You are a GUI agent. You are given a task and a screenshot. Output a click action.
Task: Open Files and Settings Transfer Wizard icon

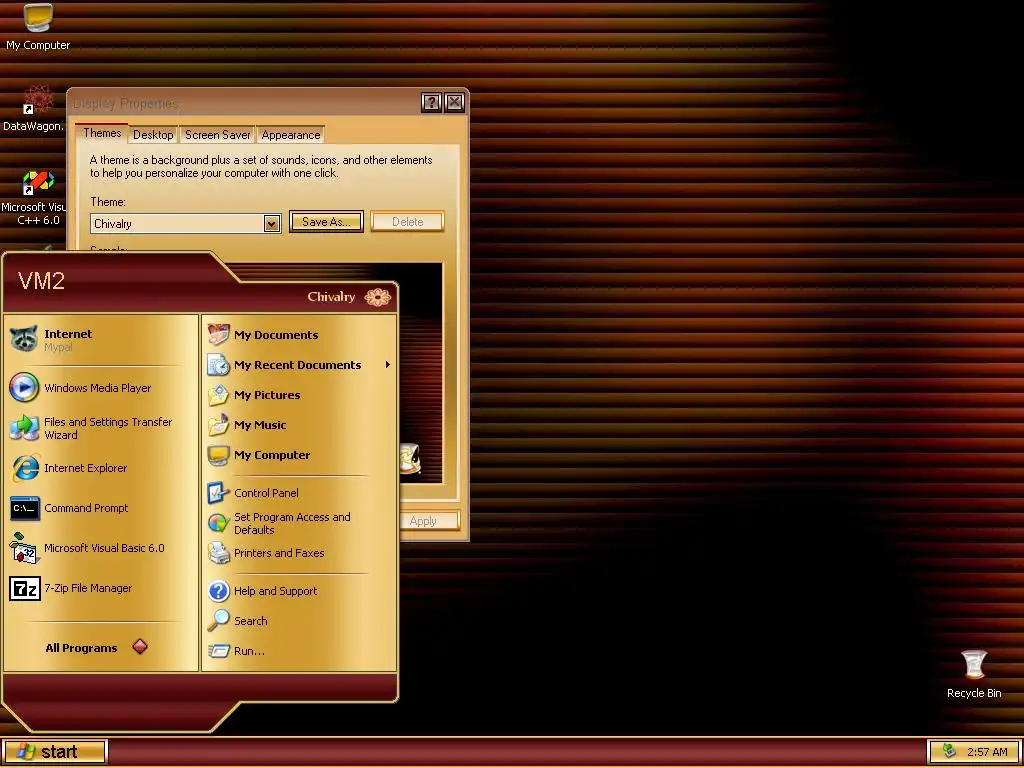(x=24, y=428)
